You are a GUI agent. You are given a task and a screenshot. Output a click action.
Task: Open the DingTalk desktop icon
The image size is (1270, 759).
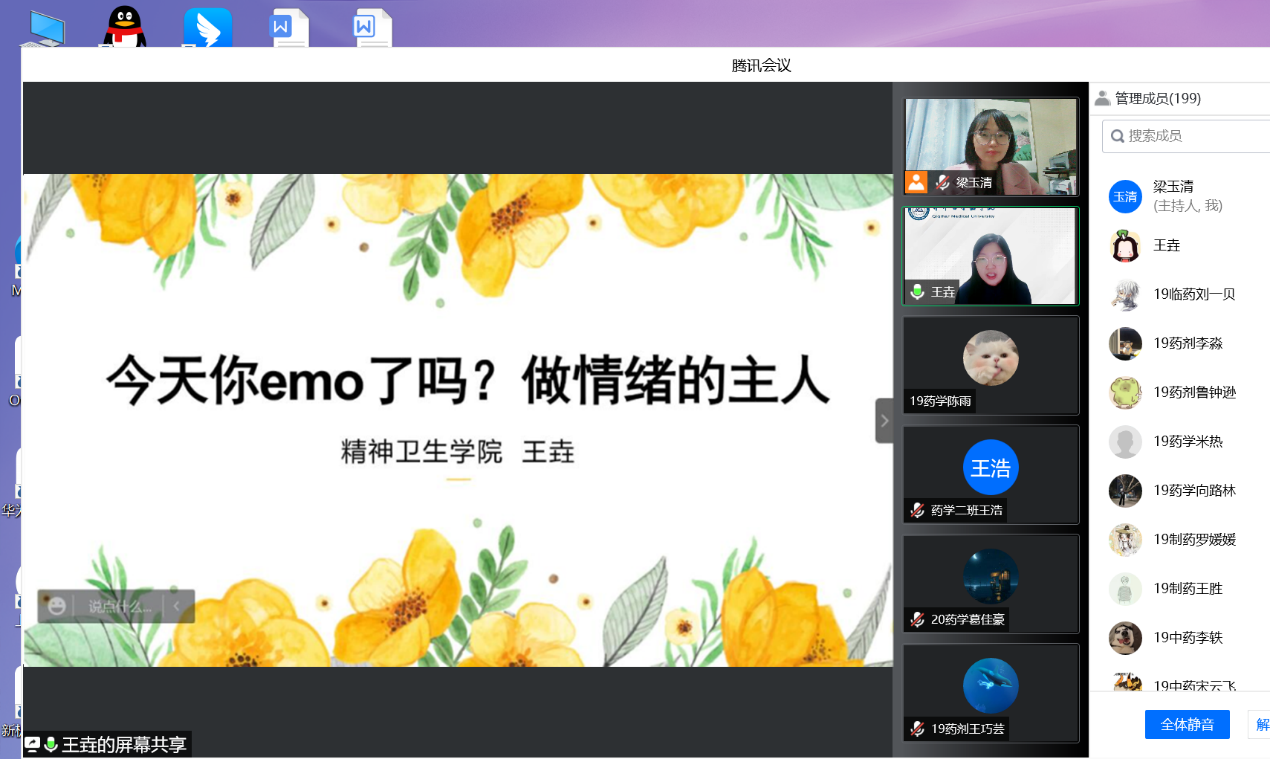tap(207, 28)
